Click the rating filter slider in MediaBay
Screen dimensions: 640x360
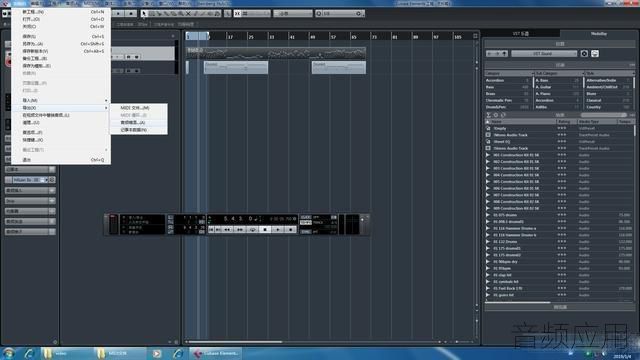click(x=603, y=115)
